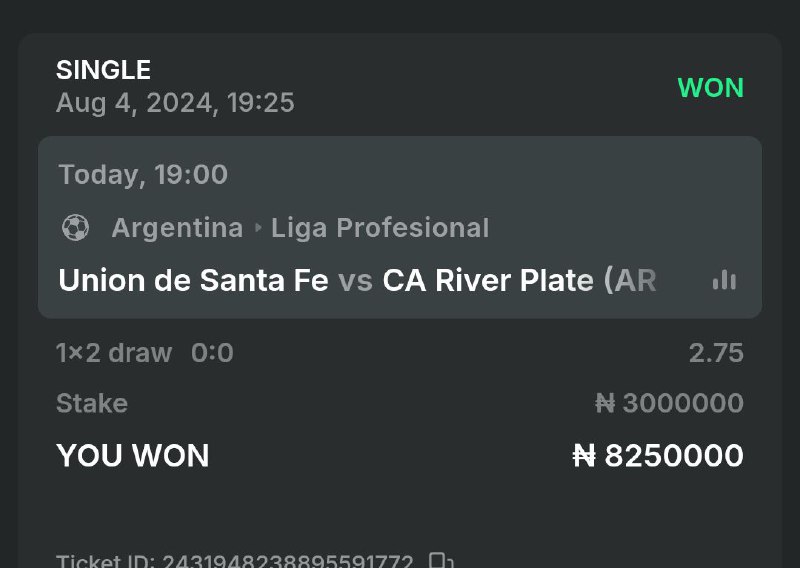Click the 2.75 odds value
The width and height of the screenshot is (800, 568).
pyautogui.click(x=716, y=353)
